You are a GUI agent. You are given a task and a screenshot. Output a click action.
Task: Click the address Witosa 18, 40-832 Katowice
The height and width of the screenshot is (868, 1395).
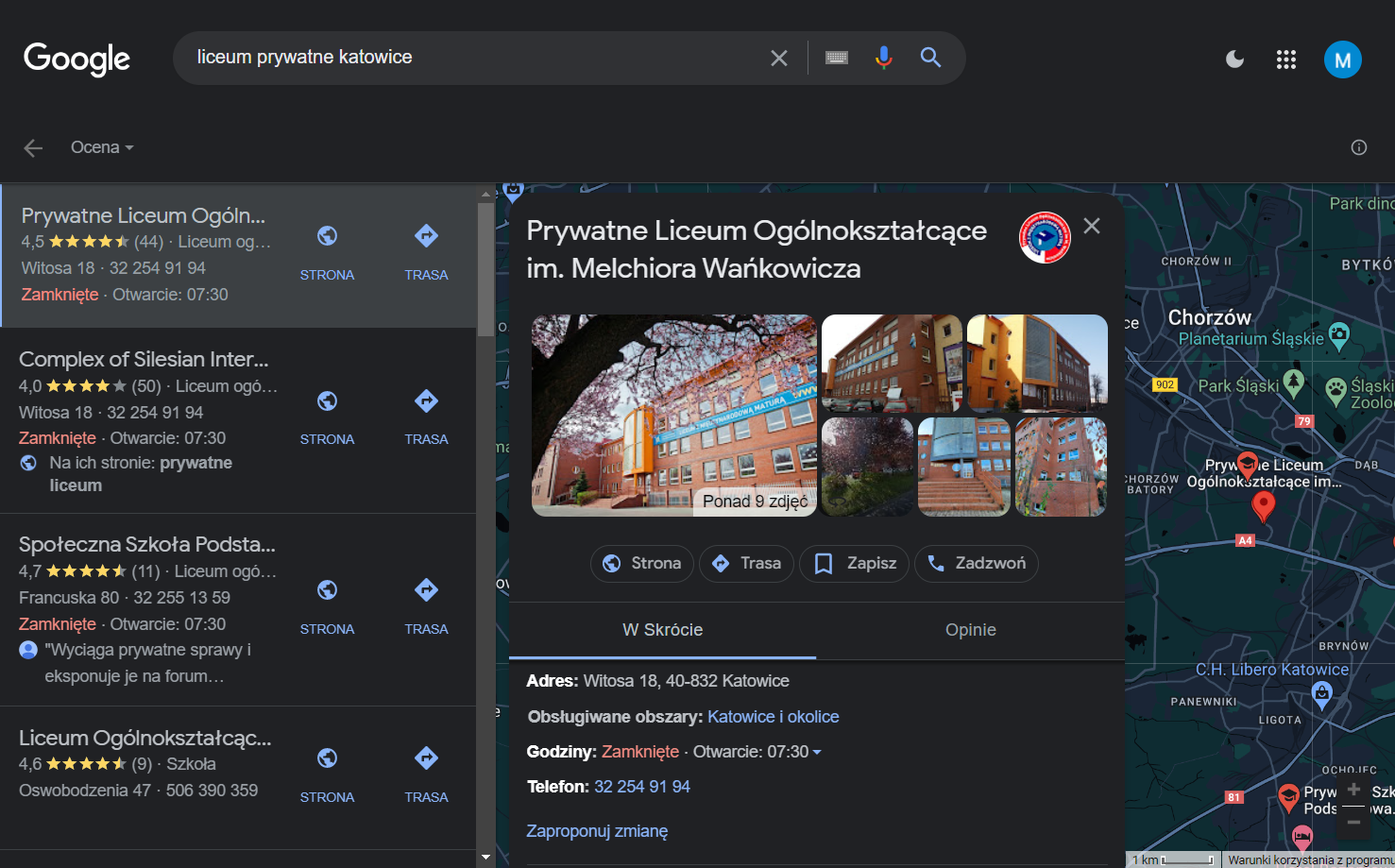tap(686, 681)
